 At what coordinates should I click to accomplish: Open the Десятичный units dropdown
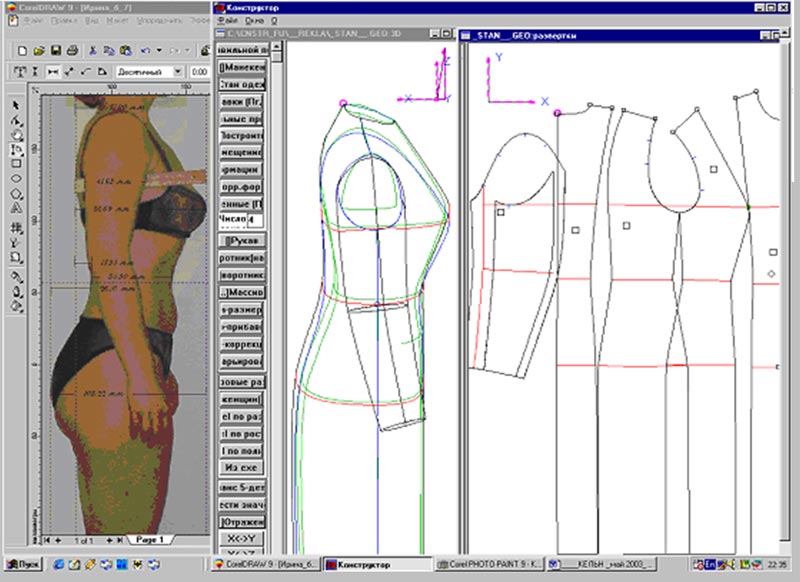coord(178,72)
